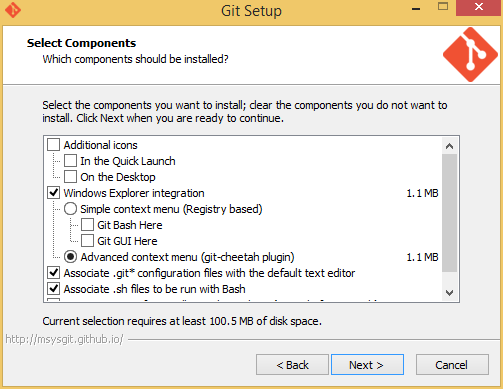Uncheck Associate .git* configuration files option
This screenshot has height=389, width=503.
pos(53,273)
